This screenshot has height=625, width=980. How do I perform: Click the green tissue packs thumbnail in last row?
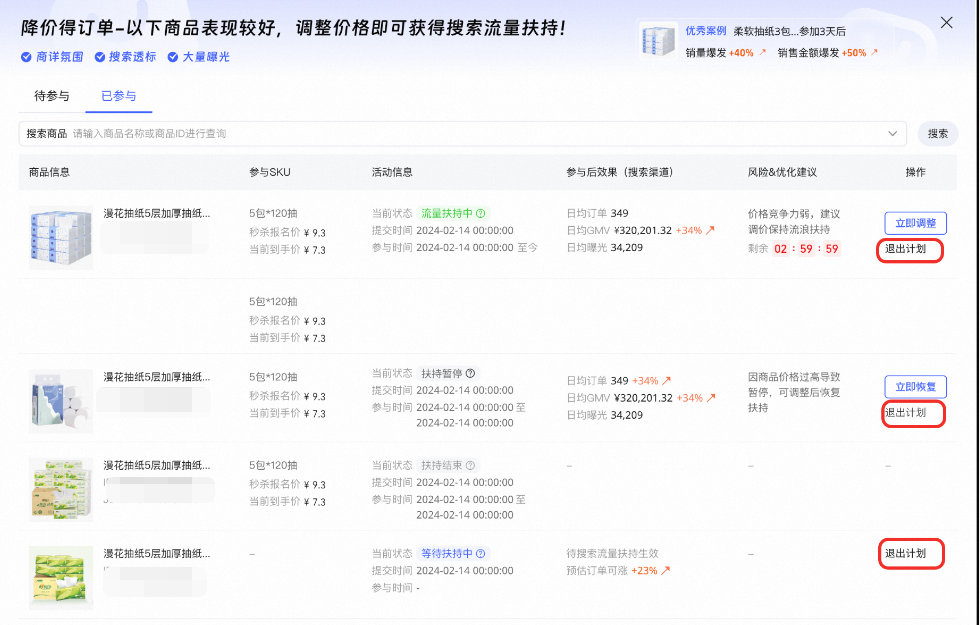point(61,578)
